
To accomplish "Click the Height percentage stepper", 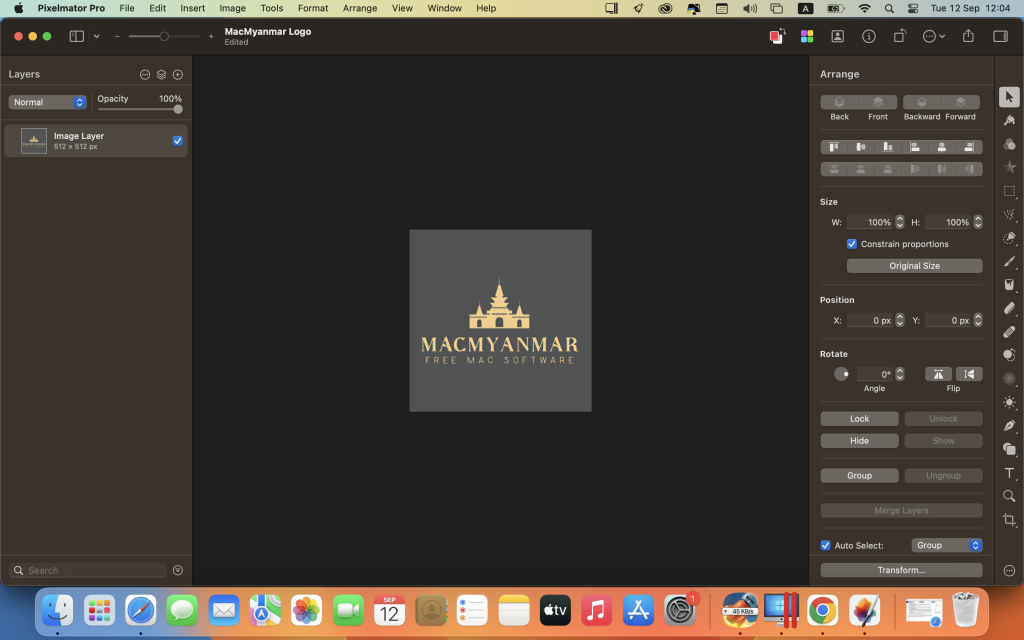I will point(978,222).
